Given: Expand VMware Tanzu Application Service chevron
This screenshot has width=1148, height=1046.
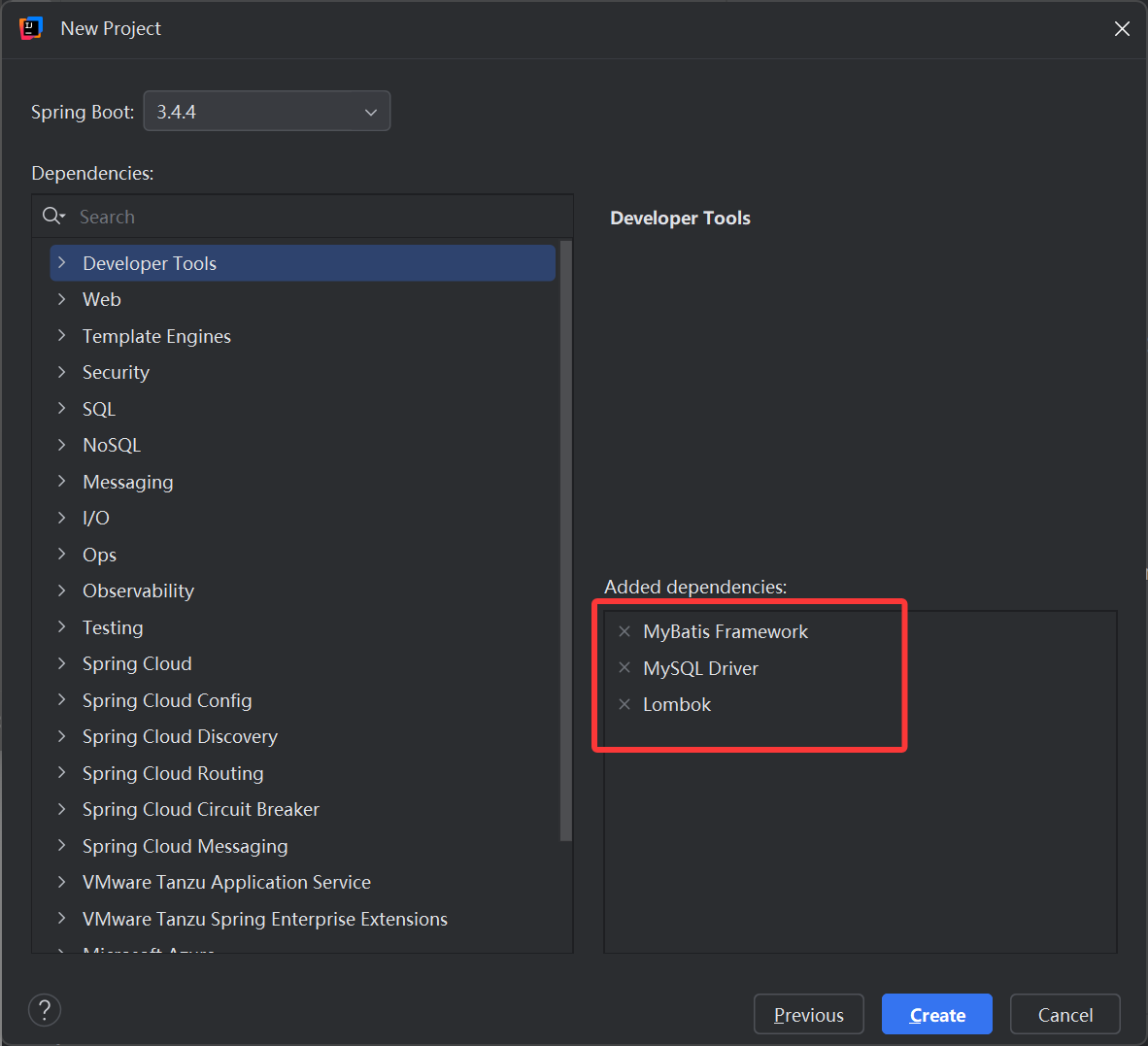Looking at the screenshot, I should (x=62, y=882).
